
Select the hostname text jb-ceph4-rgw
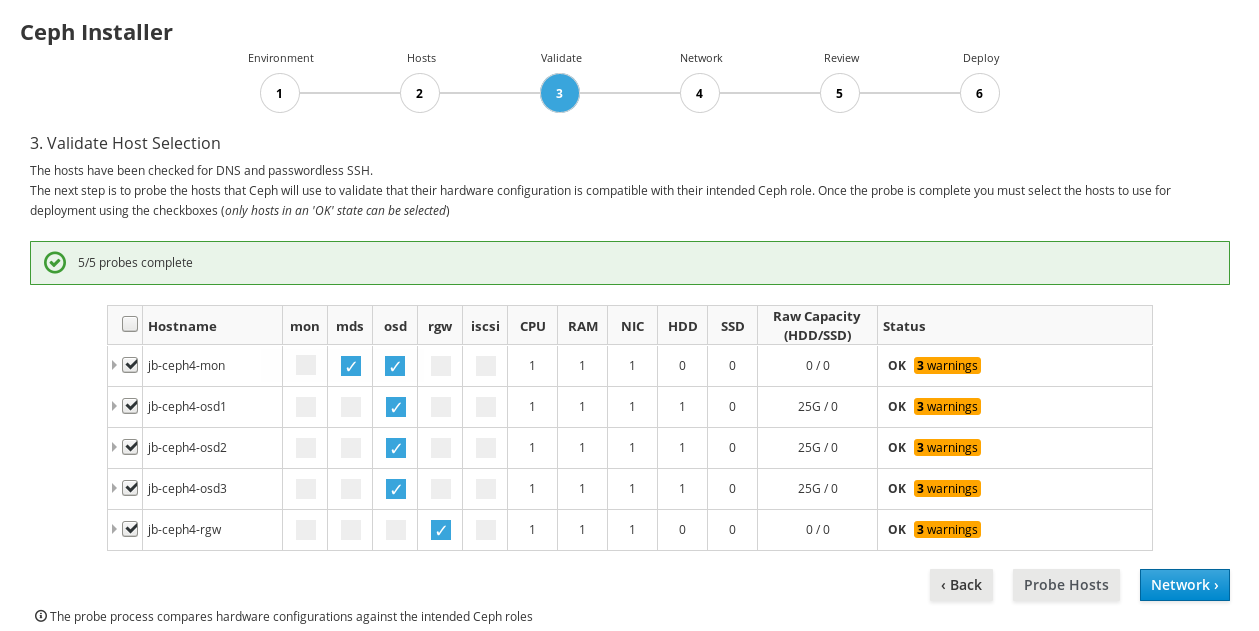click(x=184, y=530)
